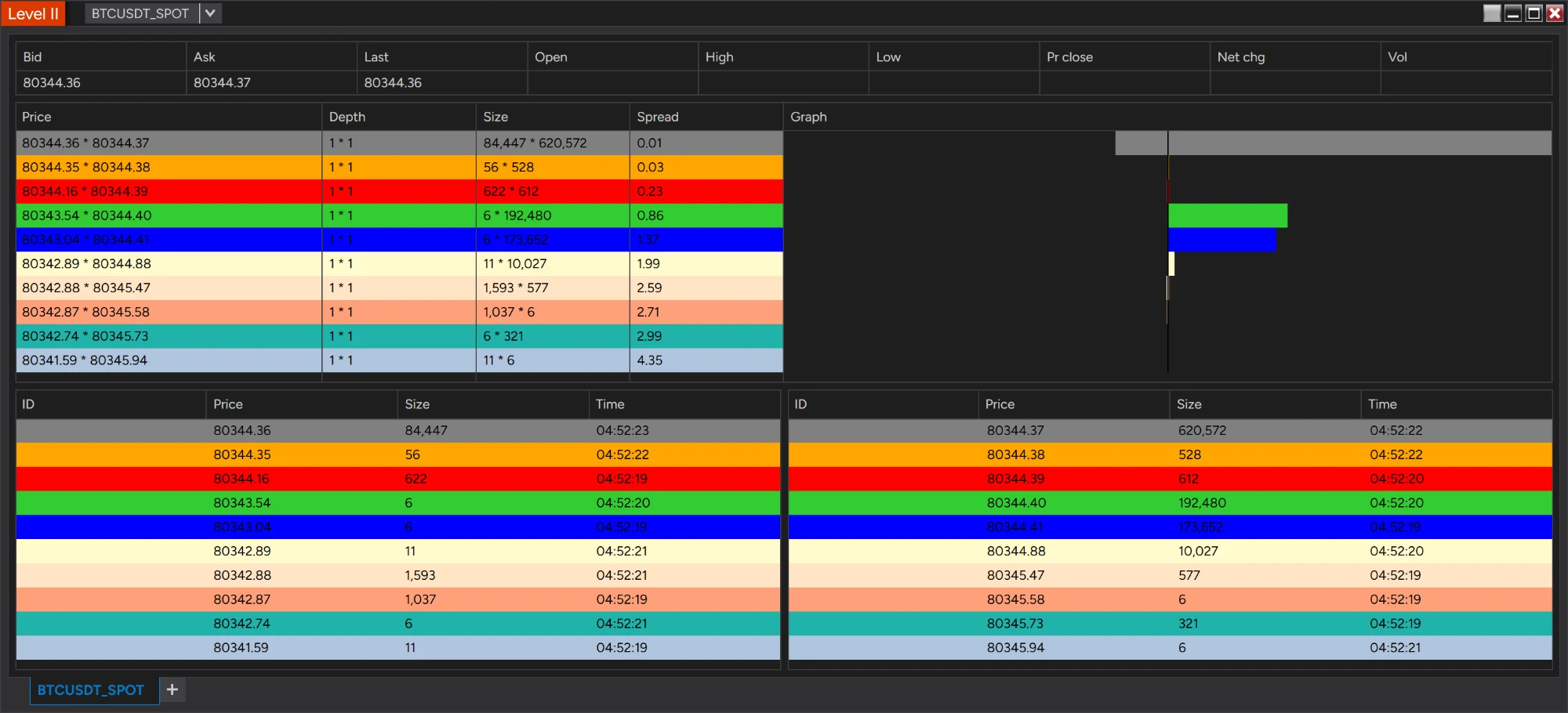The width and height of the screenshot is (1568, 713).
Task: Click the BTCUSDT_SPOT symbol field in title bar
Action: pos(141,13)
